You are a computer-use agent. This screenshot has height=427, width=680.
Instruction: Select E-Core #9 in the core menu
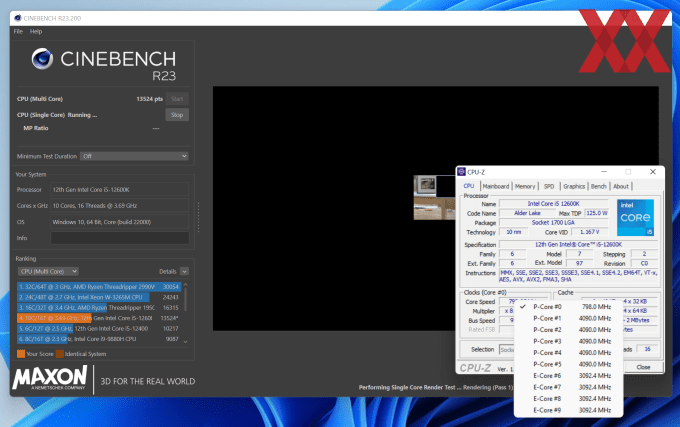[569, 410]
